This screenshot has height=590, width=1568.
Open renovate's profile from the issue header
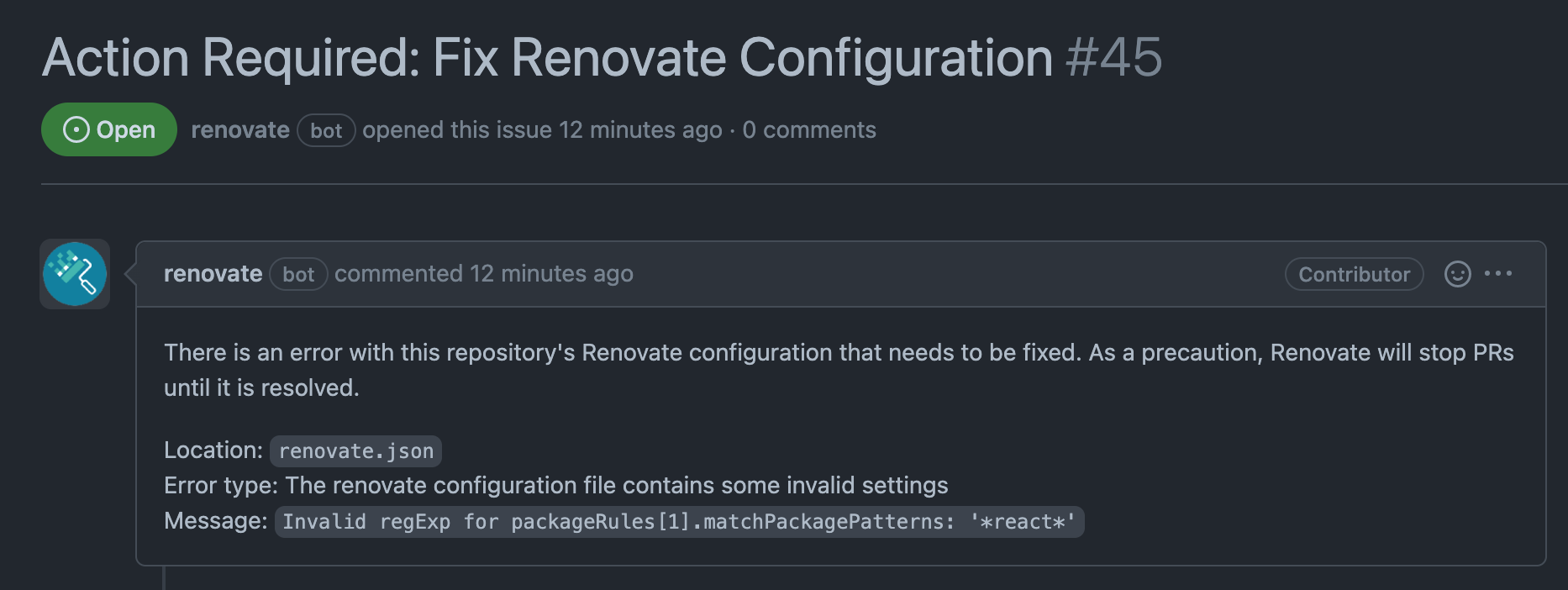[240, 129]
